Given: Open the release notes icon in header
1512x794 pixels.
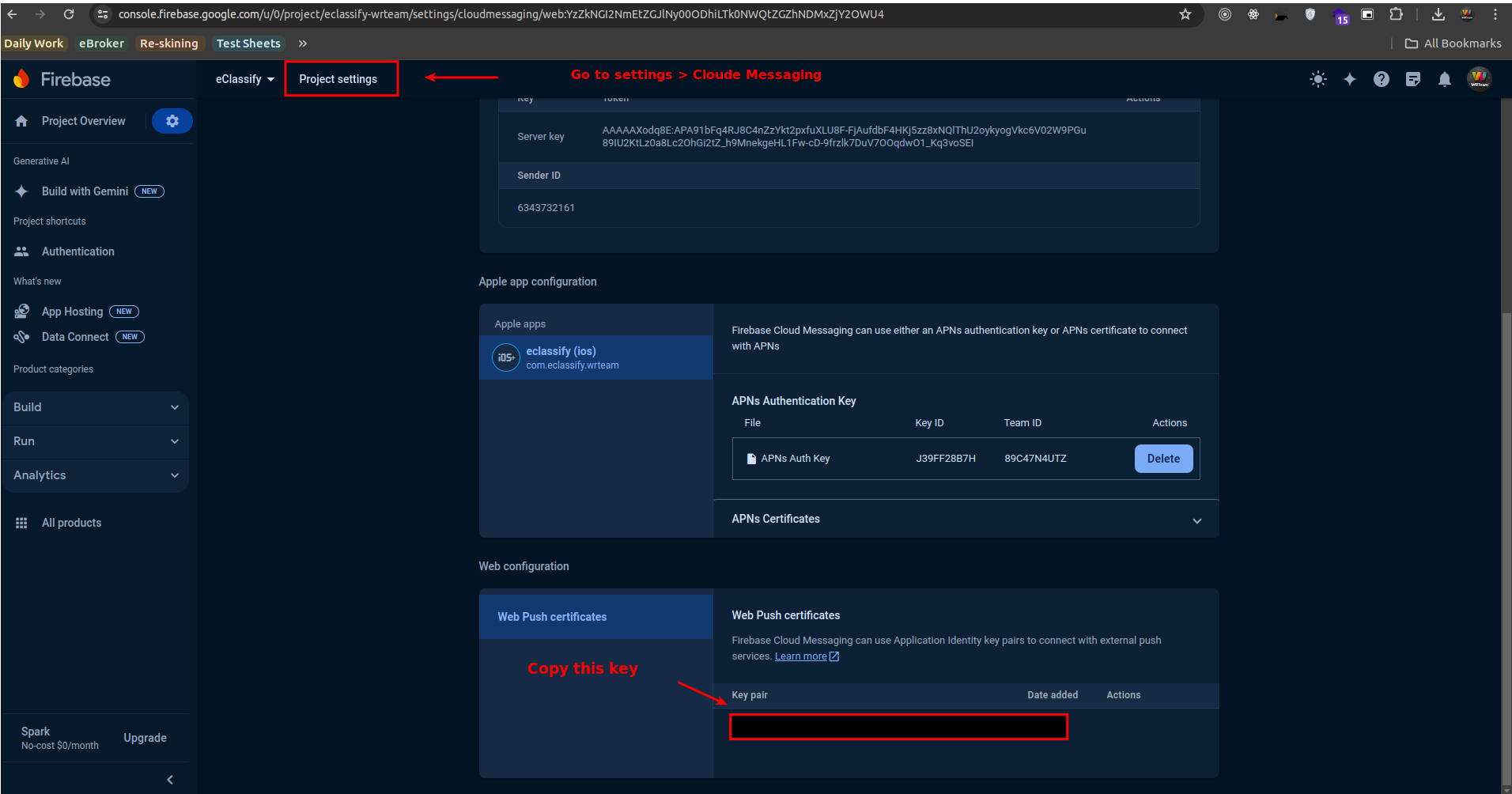Looking at the screenshot, I should pyautogui.click(x=1412, y=79).
